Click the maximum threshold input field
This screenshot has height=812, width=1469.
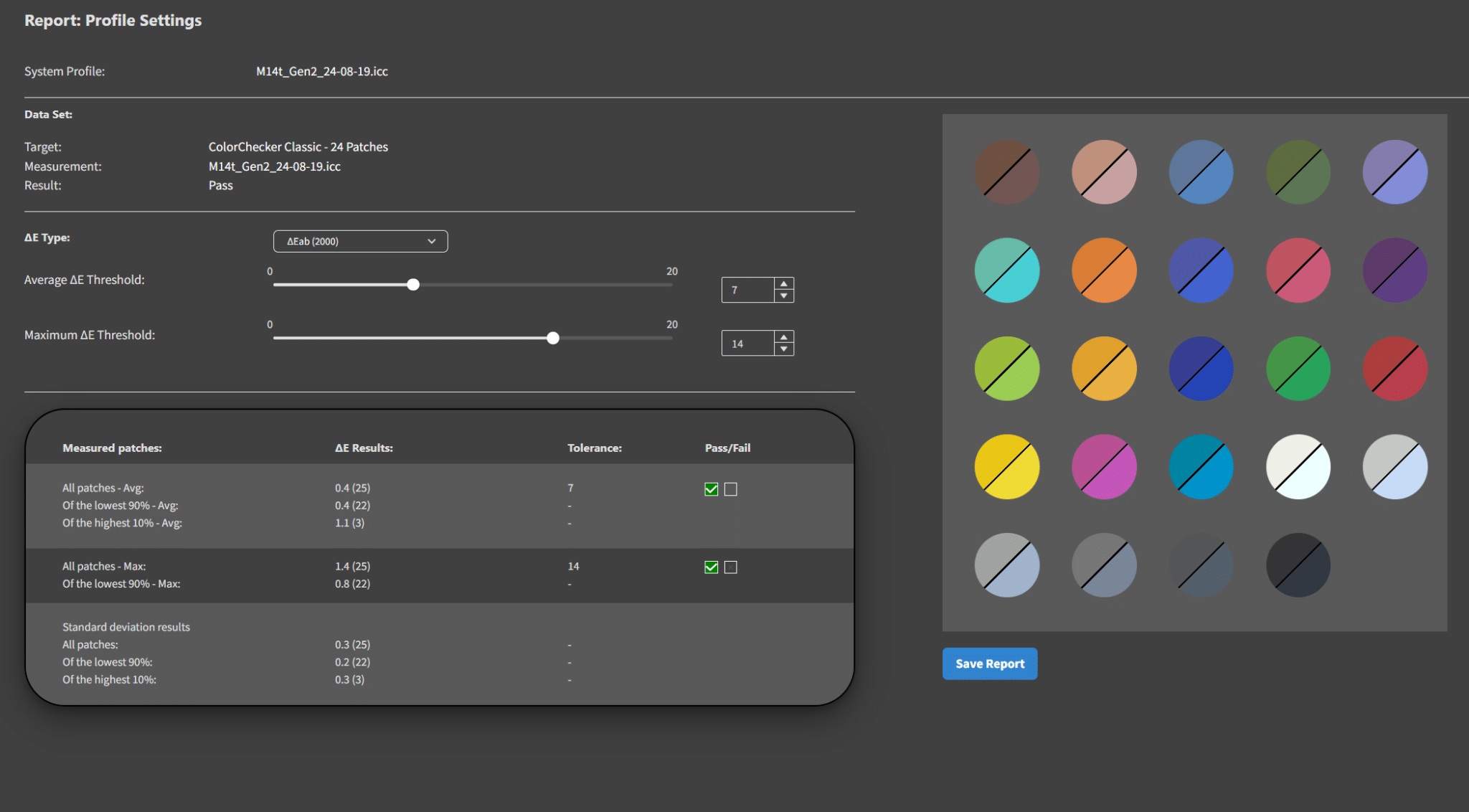(x=747, y=344)
